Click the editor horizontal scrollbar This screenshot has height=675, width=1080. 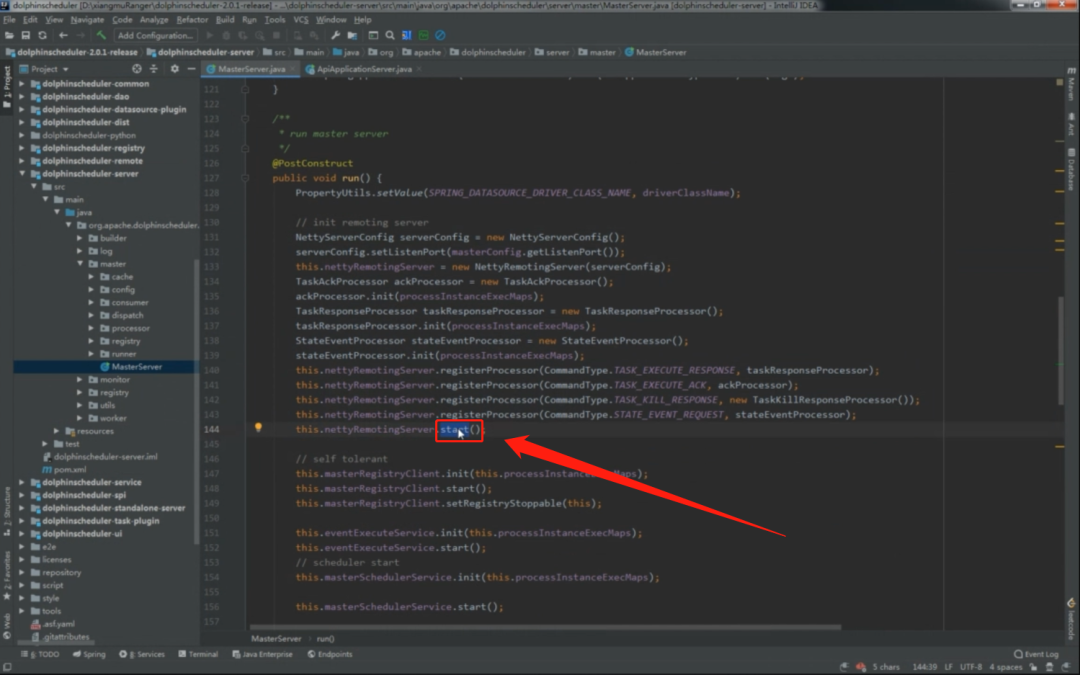pyautogui.click(x=546, y=627)
